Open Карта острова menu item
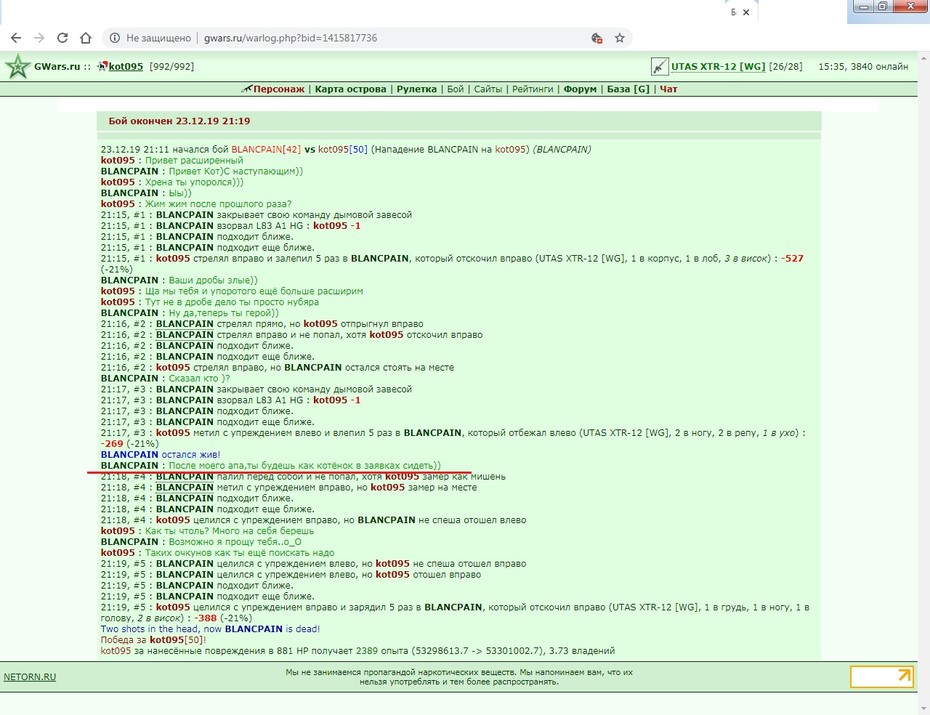The height and width of the screenshot is (715, 930). click(350, 89)
